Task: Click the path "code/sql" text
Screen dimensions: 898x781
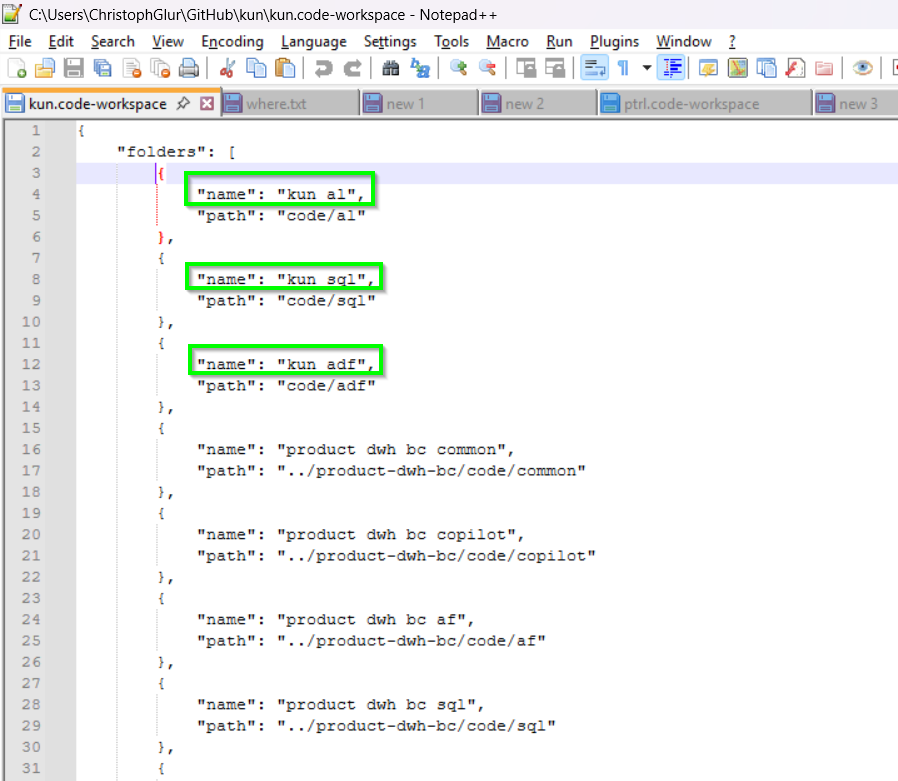Action: pyautogui.click(x=326, y=301)
